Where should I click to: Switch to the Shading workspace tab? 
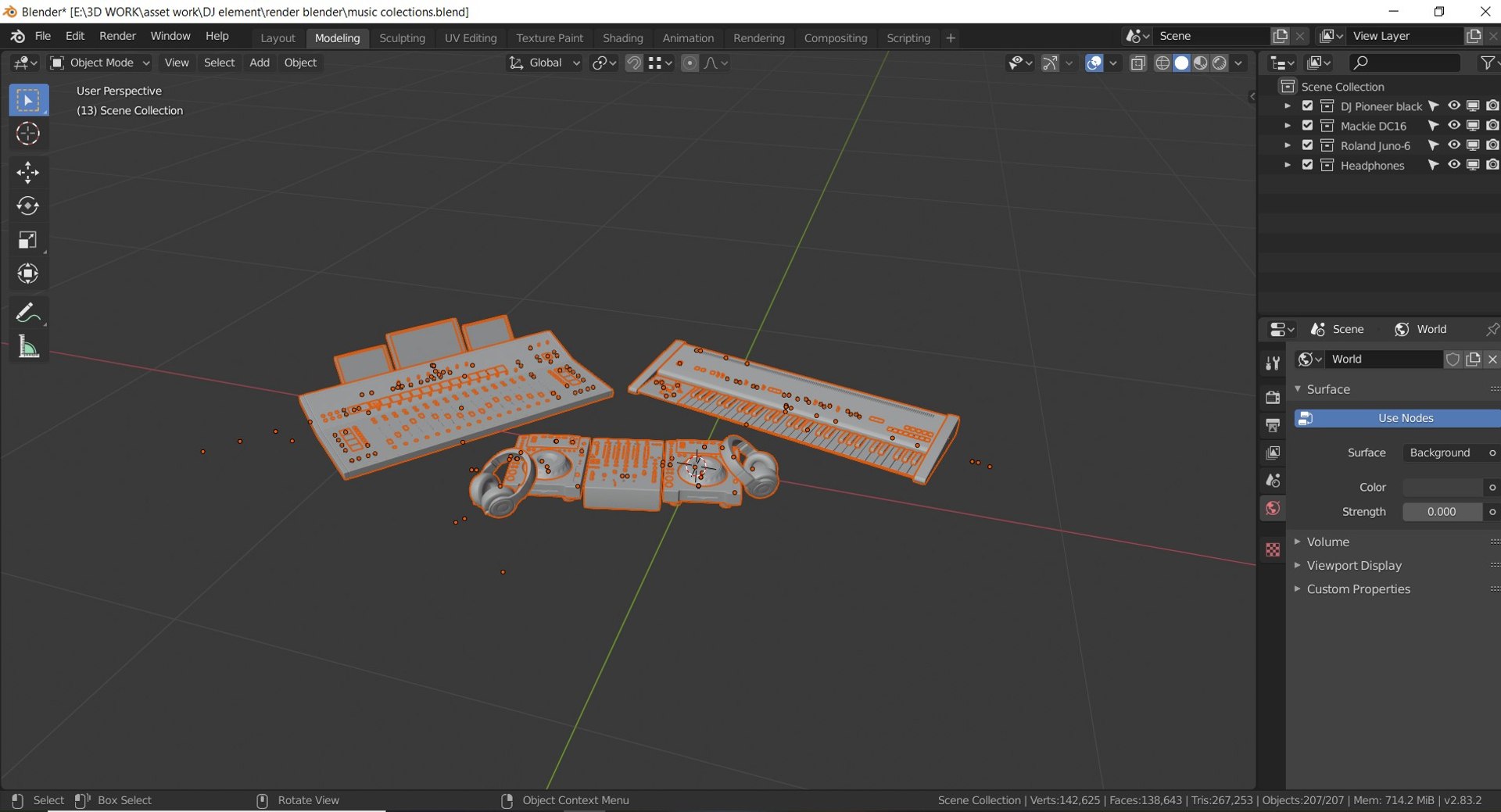622,38
